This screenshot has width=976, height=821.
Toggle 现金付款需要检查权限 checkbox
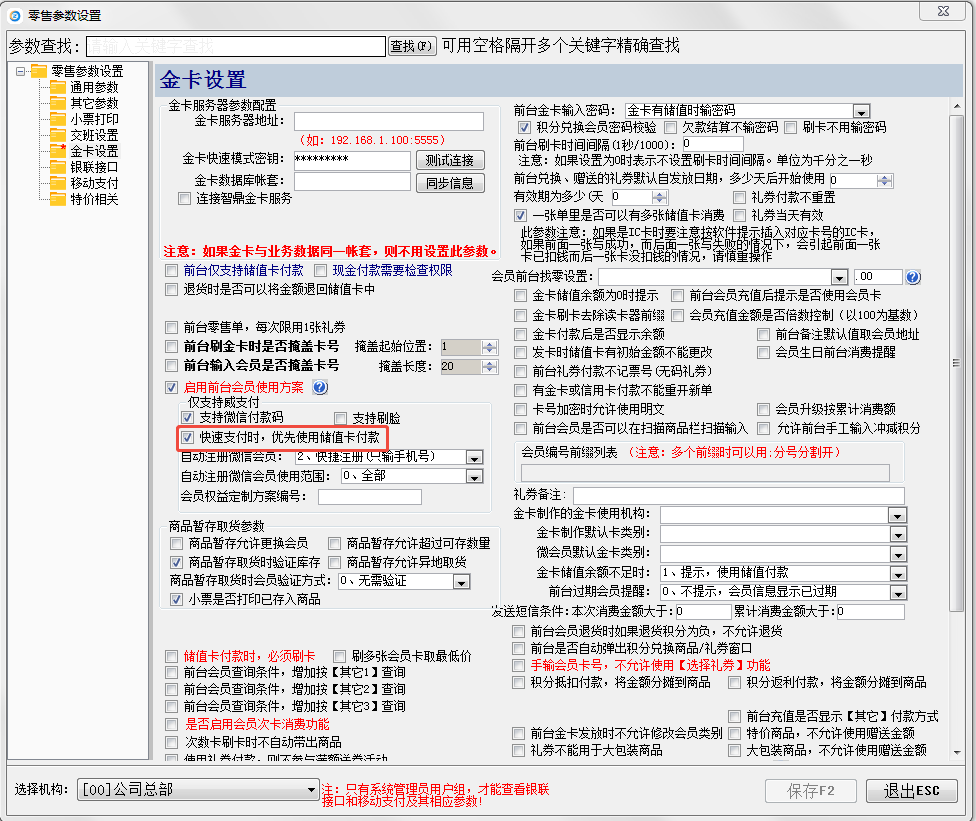321,271
